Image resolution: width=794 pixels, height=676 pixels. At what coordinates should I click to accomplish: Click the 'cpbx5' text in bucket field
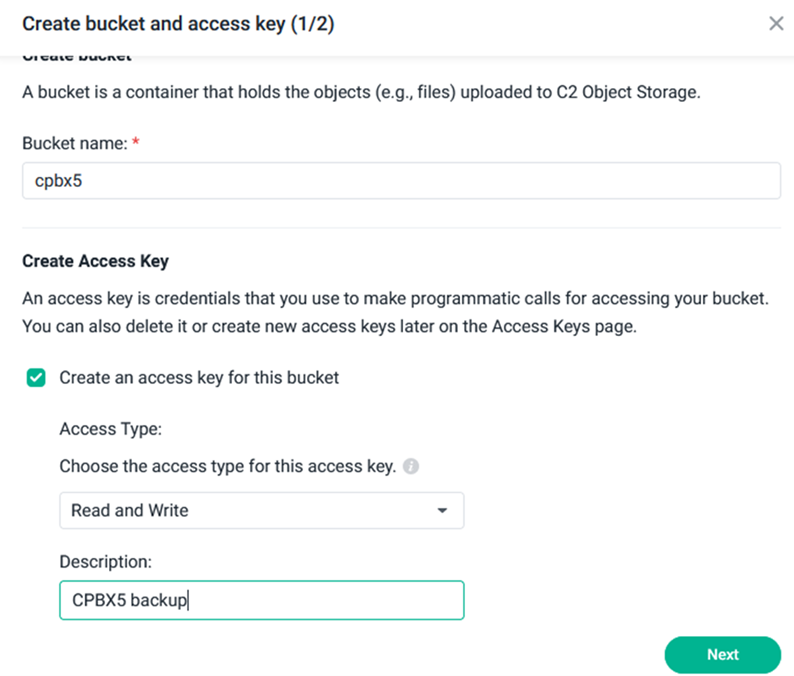pyautogui.click(x=58, y=181)
